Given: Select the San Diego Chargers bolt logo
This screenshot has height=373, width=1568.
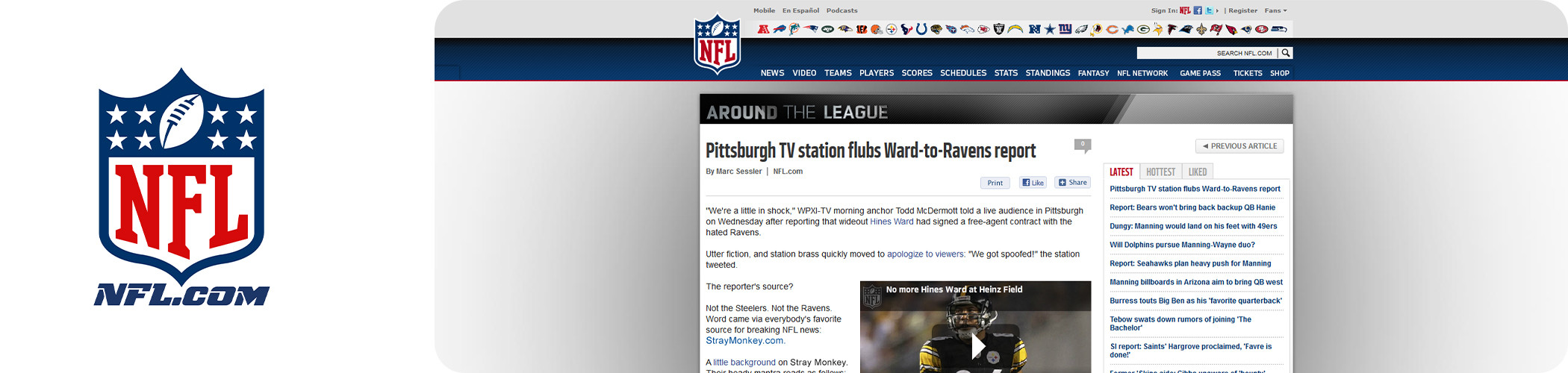Looking at the screenshot, I should pos(1015,29).
